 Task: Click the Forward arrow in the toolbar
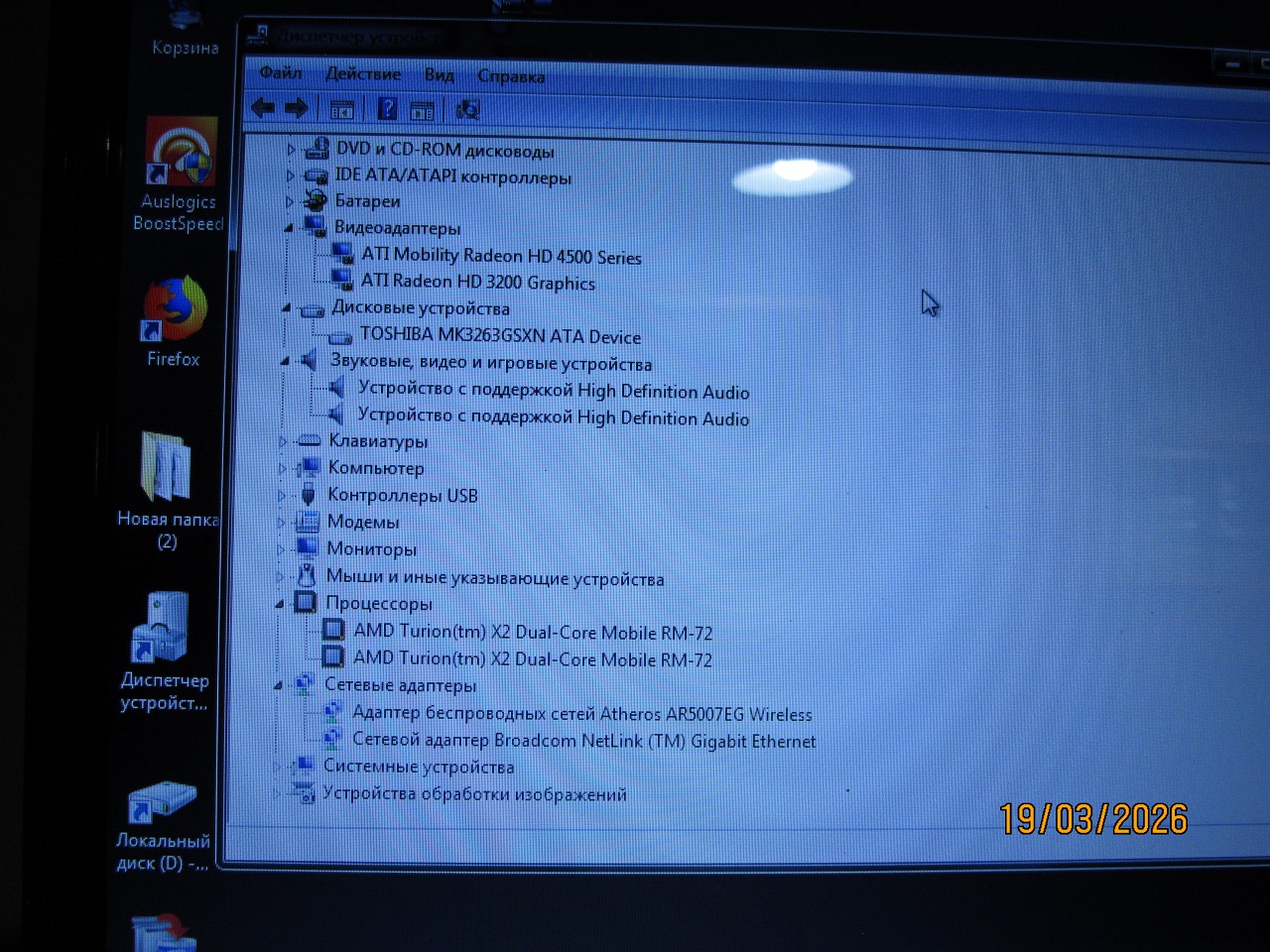click(x=296, y=108)
